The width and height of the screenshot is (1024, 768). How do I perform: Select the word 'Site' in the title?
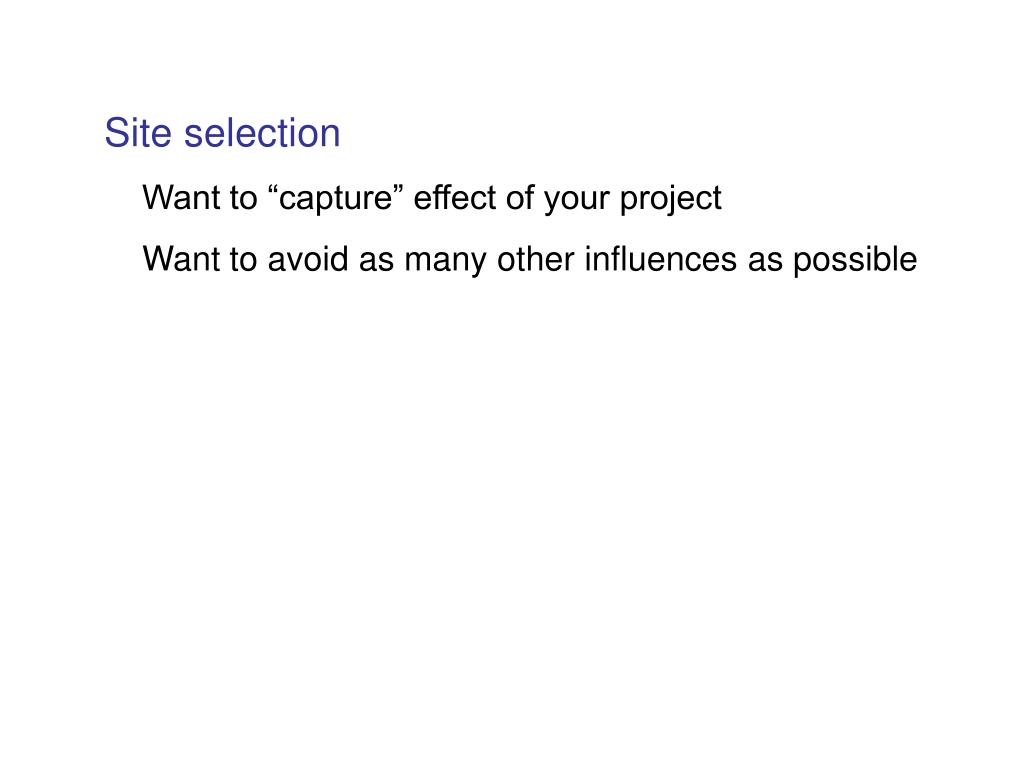point(138,133)
